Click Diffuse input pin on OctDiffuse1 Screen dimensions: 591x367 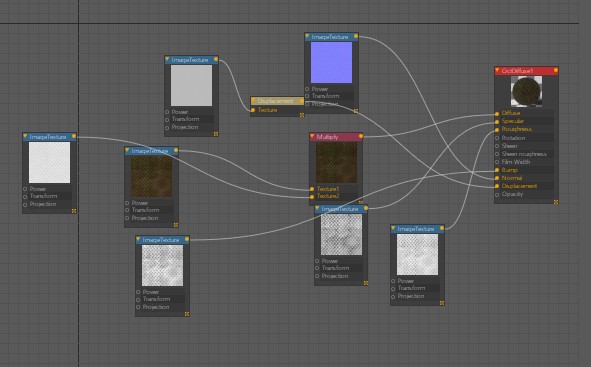click(497, 113)
